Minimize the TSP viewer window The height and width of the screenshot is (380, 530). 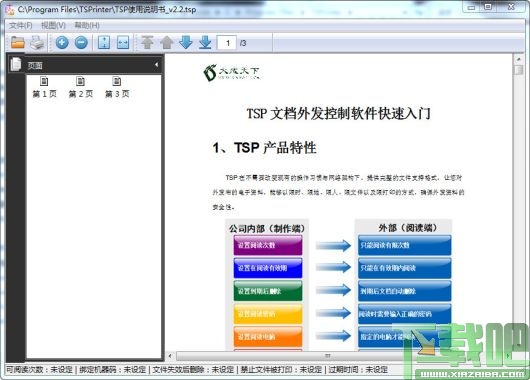(x=472, y=7)
